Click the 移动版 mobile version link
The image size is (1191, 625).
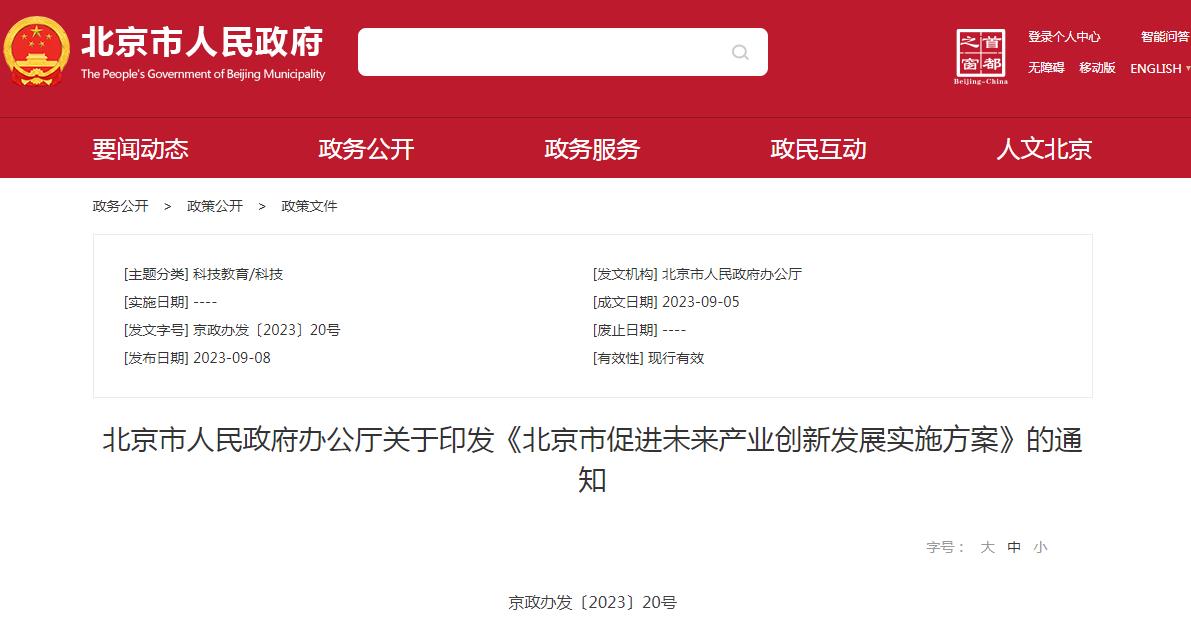tap(1097, 68)
